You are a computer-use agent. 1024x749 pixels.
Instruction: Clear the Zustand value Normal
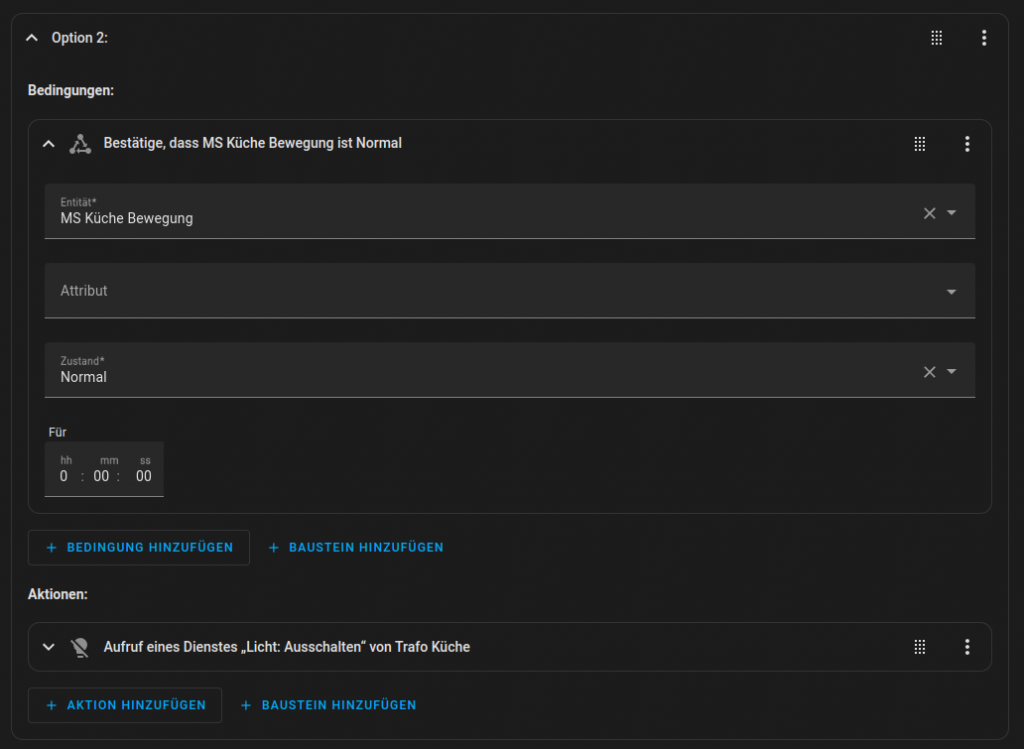[x=929, y=372]
